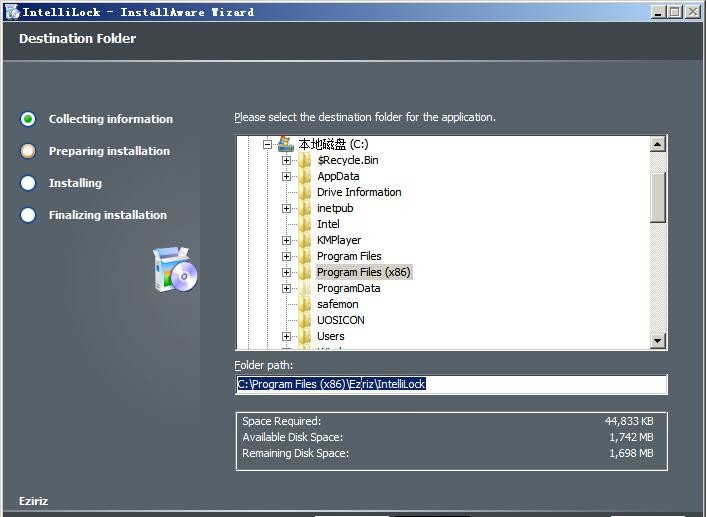Click the folder tree scrollbar thumb
Viewport: 706px width, 517px height.
pos(657,197)
